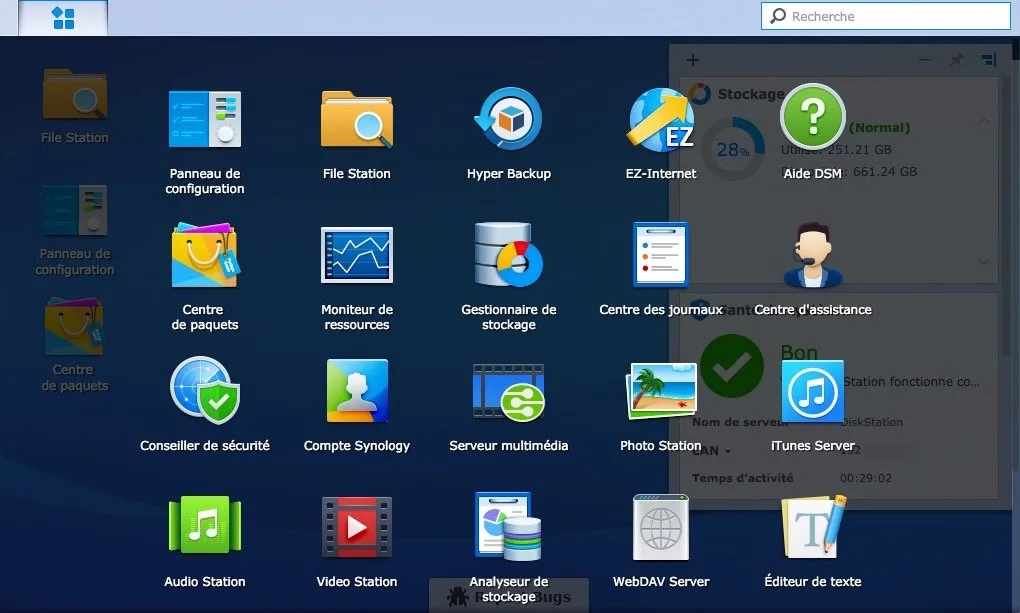
Task: Launch Photo Station
Action: (x=661, y=390)
